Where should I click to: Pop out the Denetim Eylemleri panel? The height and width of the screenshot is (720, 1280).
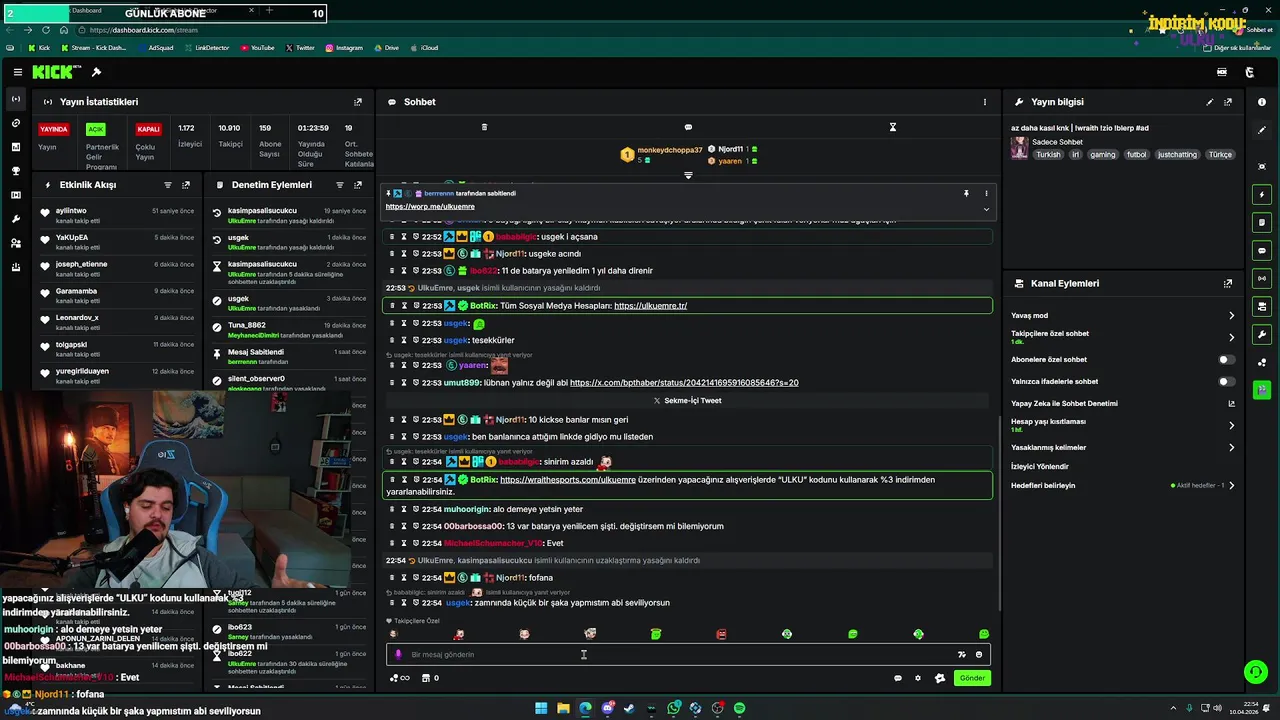358,185
